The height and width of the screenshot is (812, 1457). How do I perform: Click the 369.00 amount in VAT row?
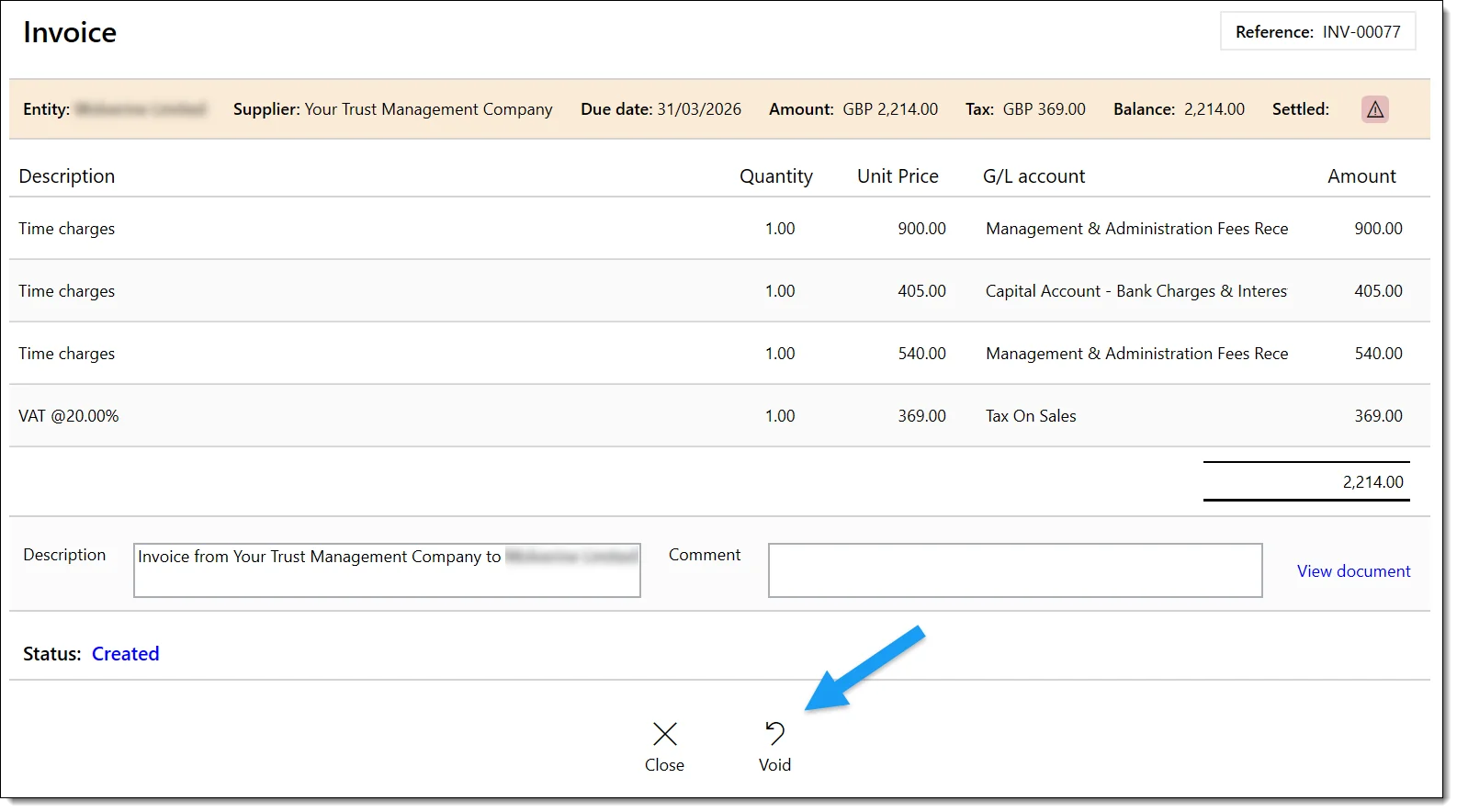pos(1378,415)
